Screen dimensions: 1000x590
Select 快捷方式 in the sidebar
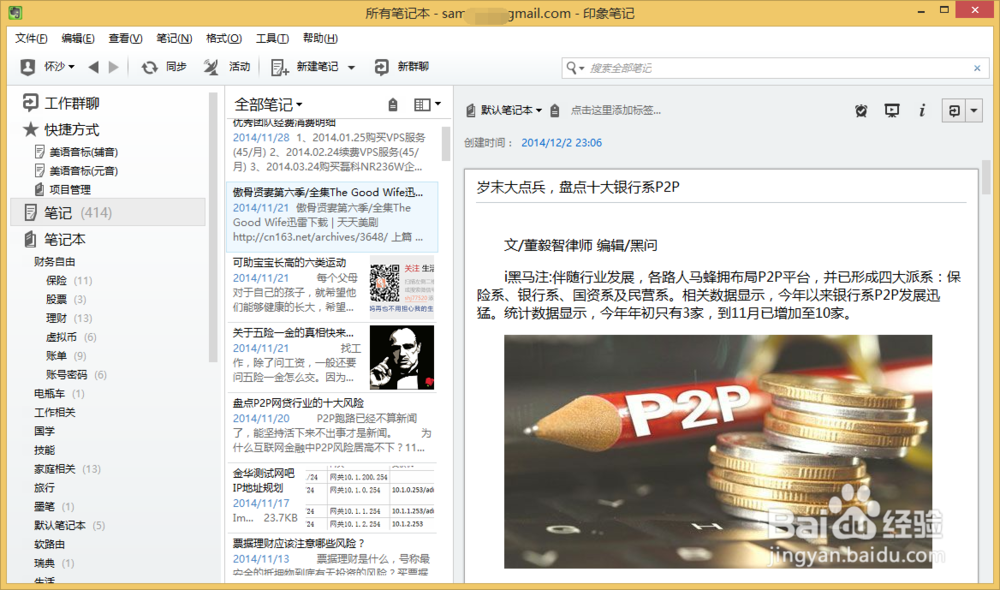click(x=61, y=129)
